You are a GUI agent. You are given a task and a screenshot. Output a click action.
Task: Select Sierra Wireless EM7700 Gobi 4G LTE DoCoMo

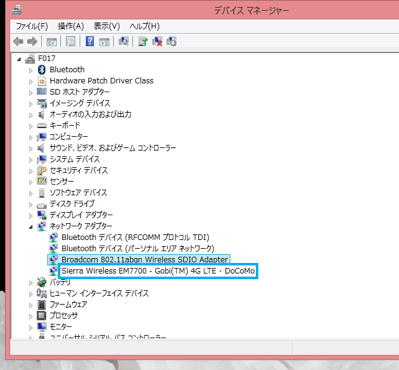click(x=158, y=271)
